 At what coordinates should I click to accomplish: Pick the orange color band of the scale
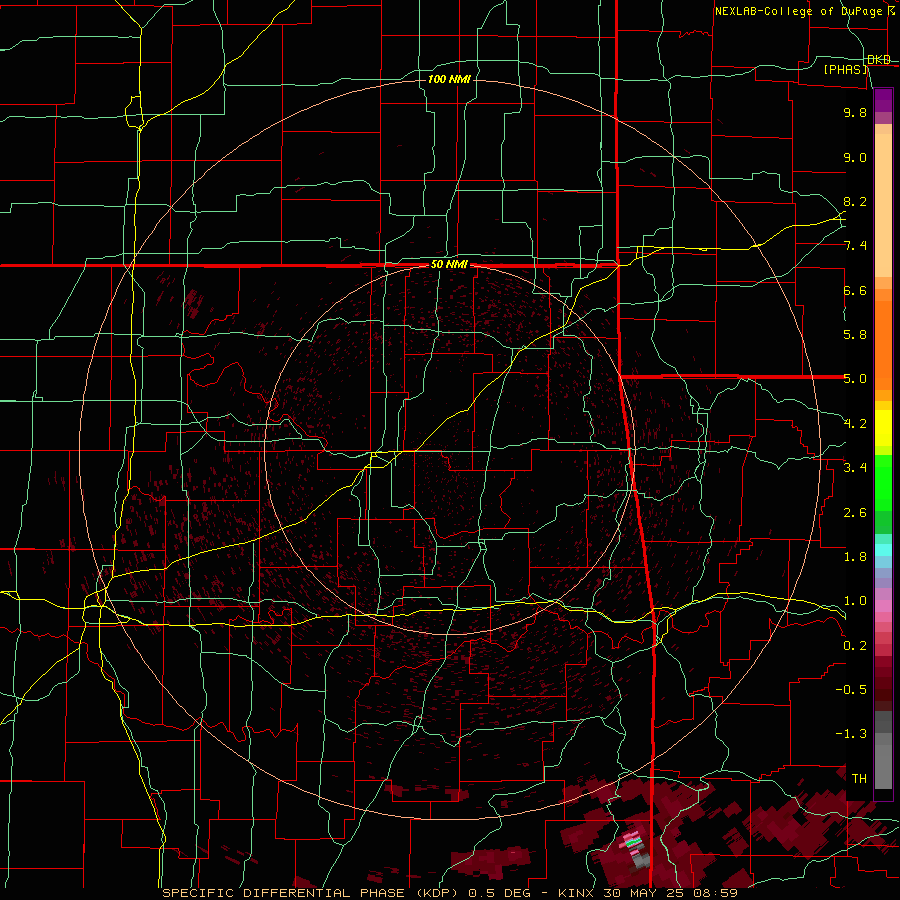tap(883, 344)
